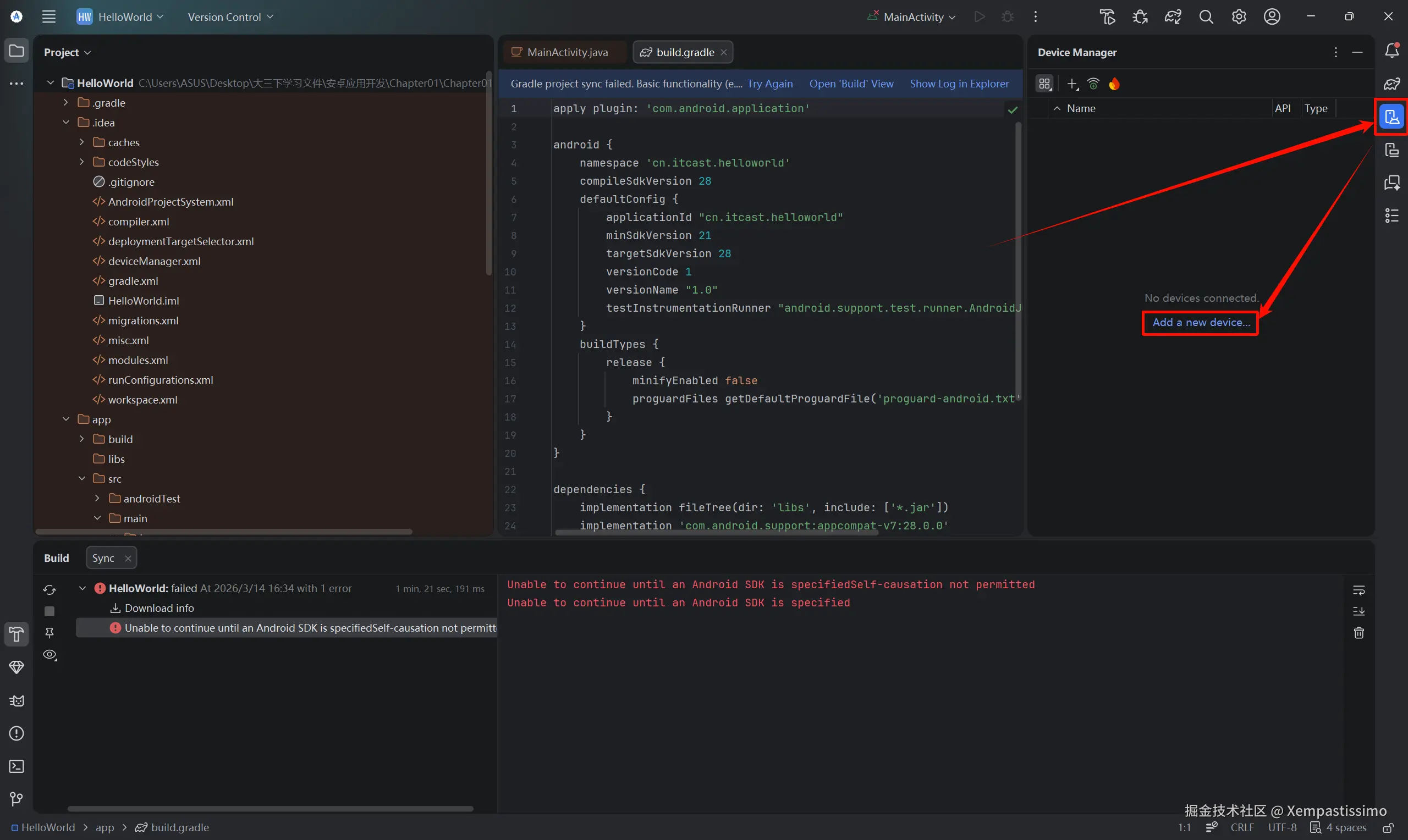Collapse the app folder node
The height and width of the screenshot is (840, 1408).
[65, 419]
